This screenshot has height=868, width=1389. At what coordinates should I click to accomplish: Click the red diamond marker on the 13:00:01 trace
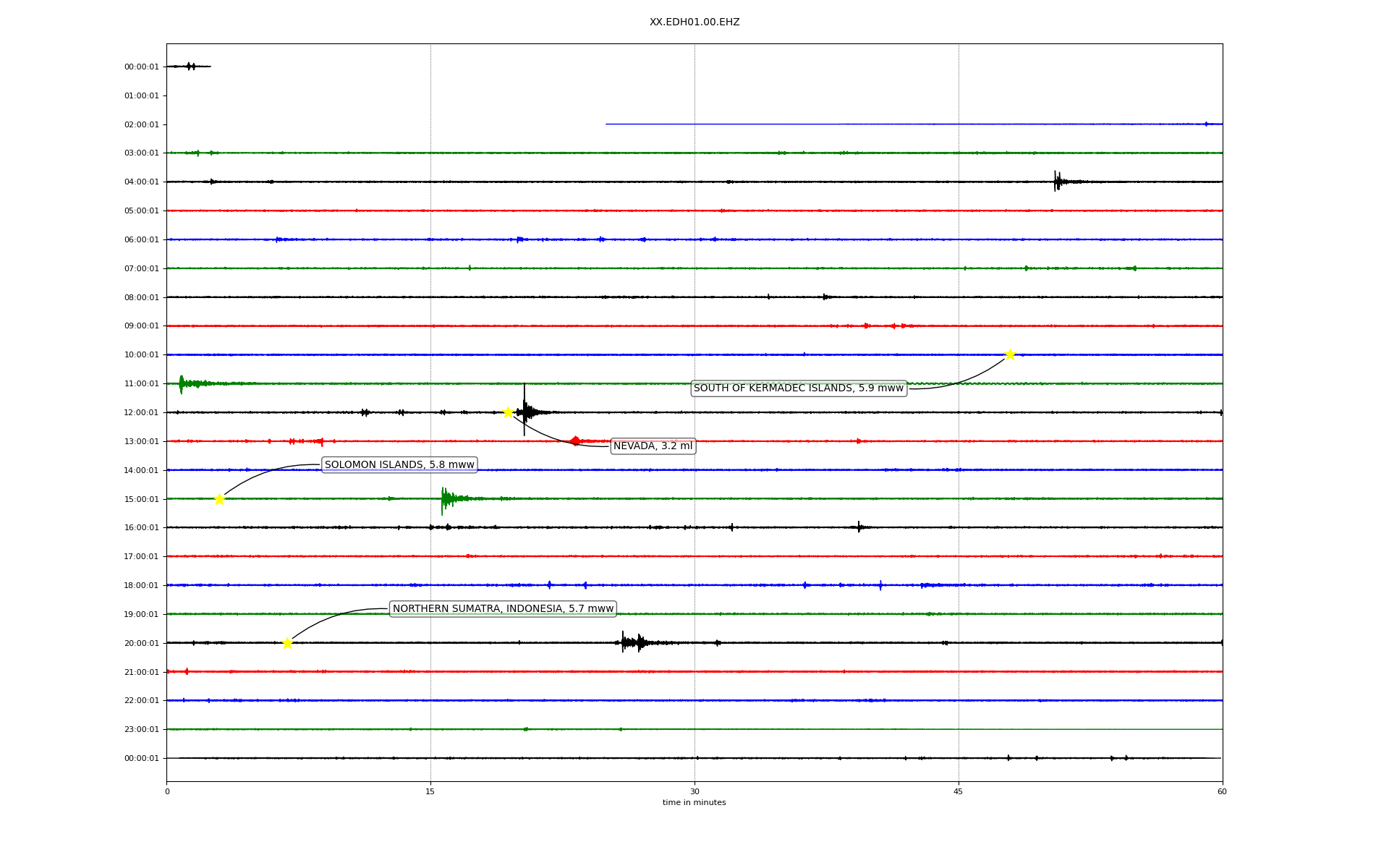pyautogui.click(x=575, y=441)
